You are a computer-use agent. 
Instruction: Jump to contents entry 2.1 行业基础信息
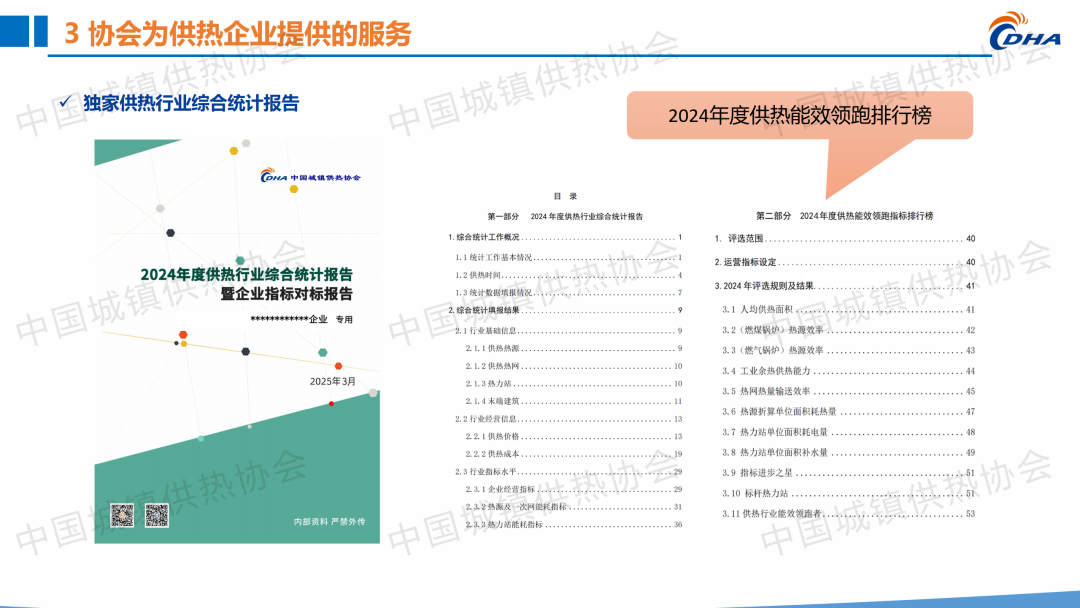pos(486,330)
